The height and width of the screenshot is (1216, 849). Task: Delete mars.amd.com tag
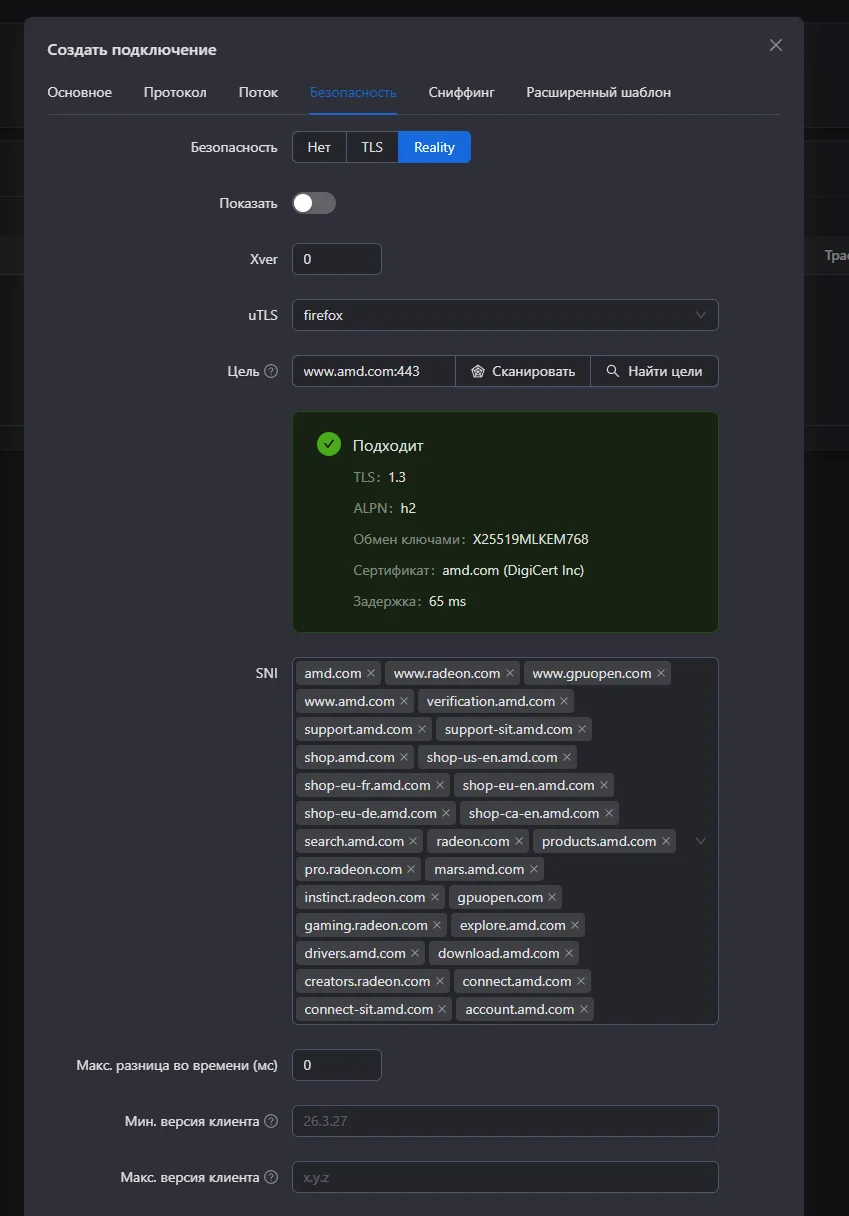point(534,870)
